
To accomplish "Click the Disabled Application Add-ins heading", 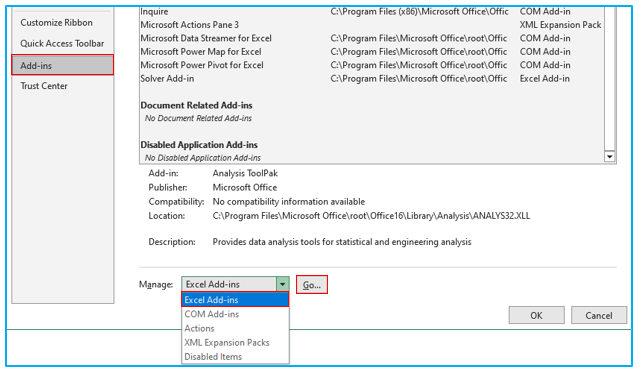I will pos(199,145).
